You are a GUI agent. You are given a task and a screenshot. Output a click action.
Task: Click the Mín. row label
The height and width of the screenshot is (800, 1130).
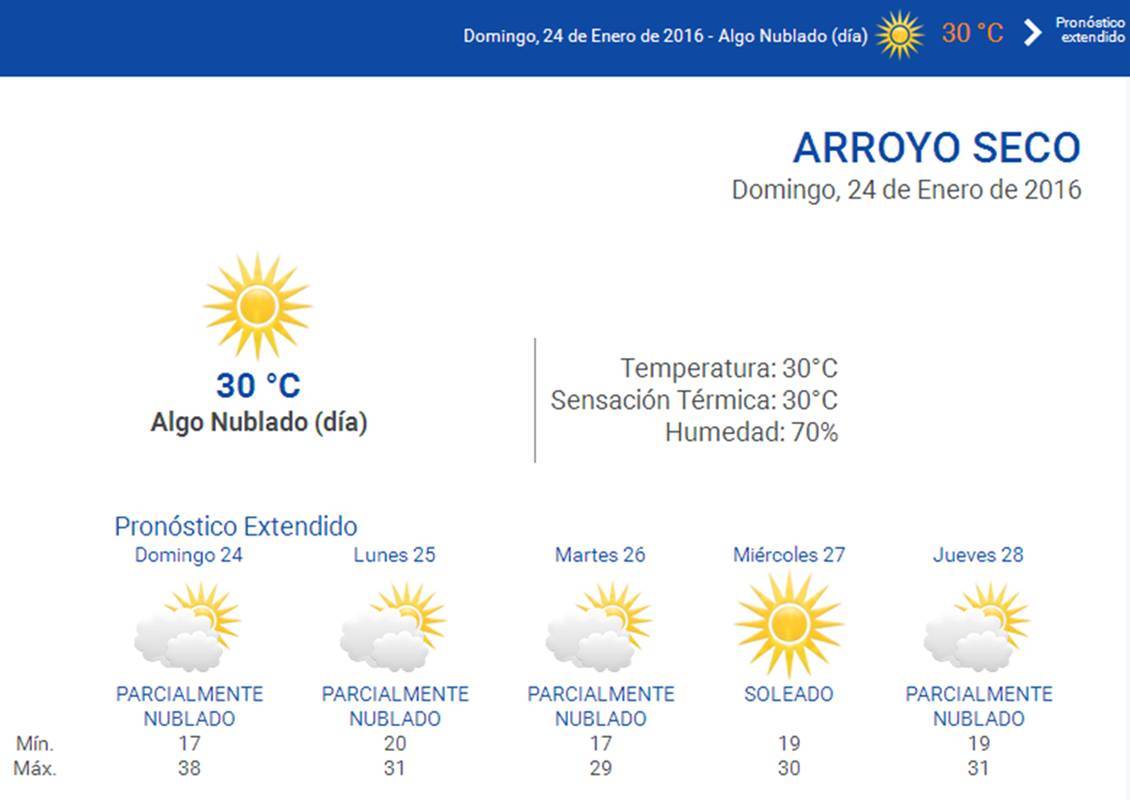tap(35, 743)
